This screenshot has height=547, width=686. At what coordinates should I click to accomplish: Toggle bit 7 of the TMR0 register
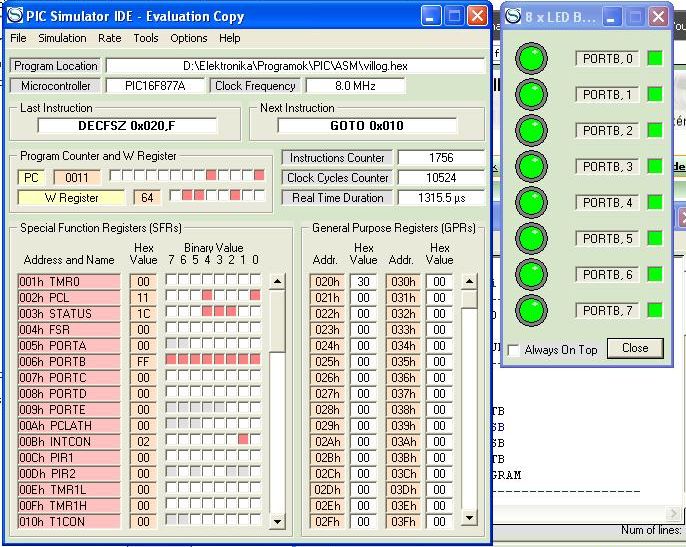(171, 280)
